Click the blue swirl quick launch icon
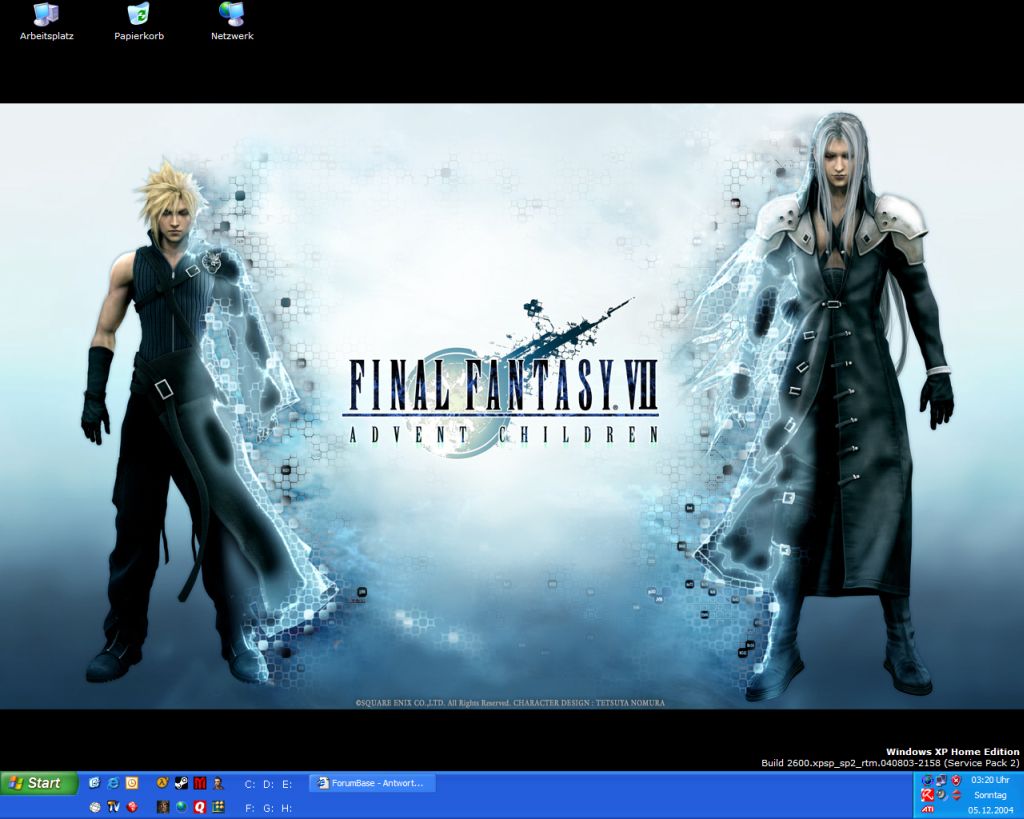The image size is (1024, 819). click(95, 782)
